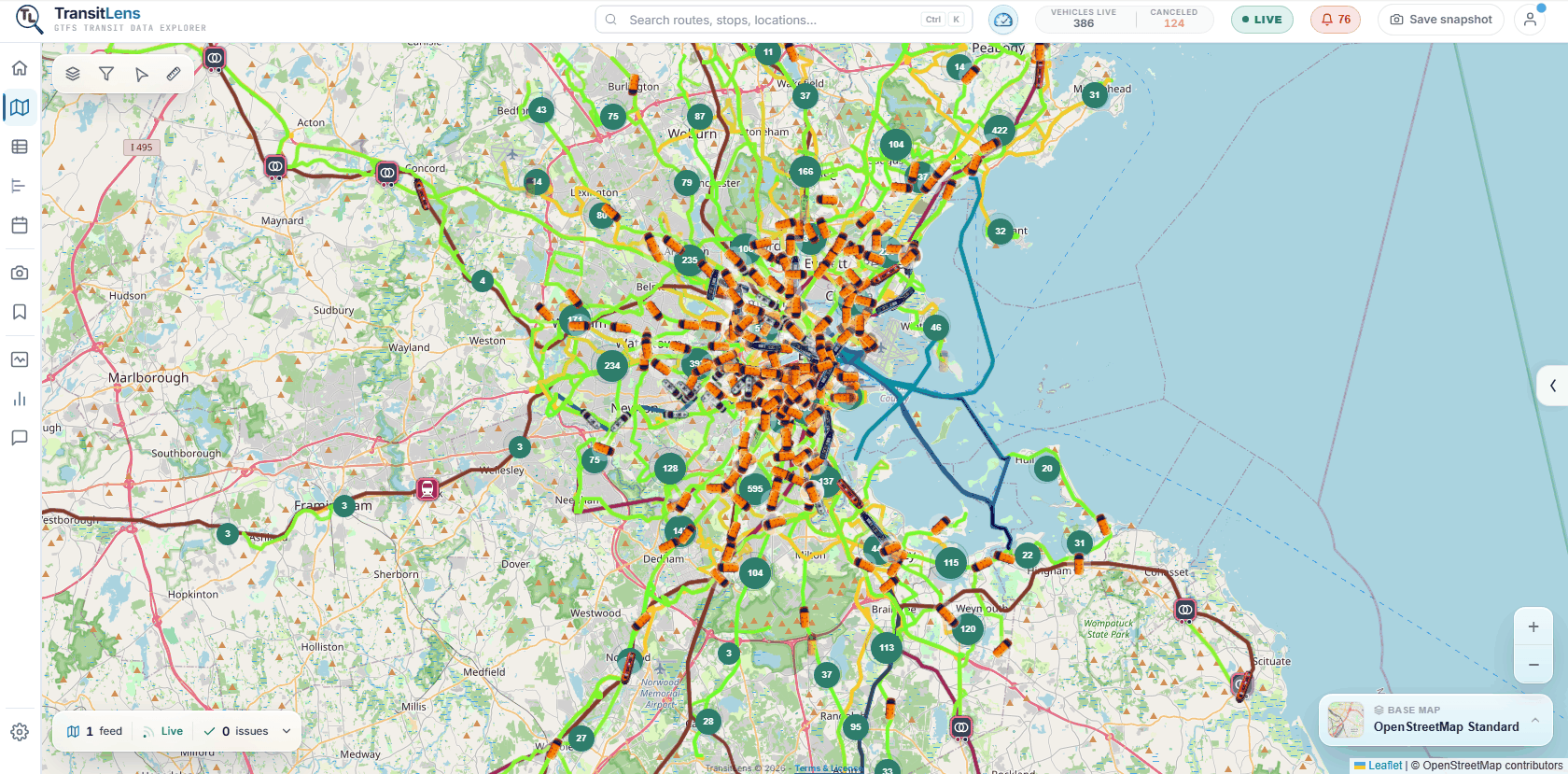Open the bookmarks sidebar icon
The image size is (1568, 774).
coord(20,312)
